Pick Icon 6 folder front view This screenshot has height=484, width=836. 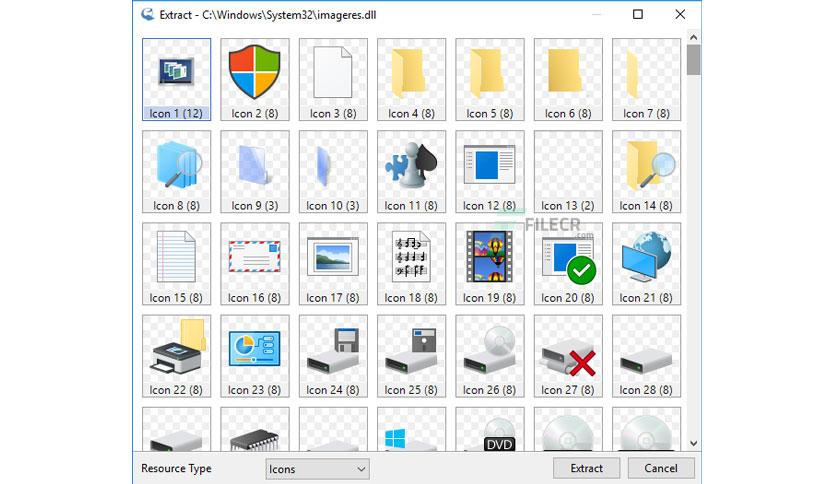click(568, 79)
